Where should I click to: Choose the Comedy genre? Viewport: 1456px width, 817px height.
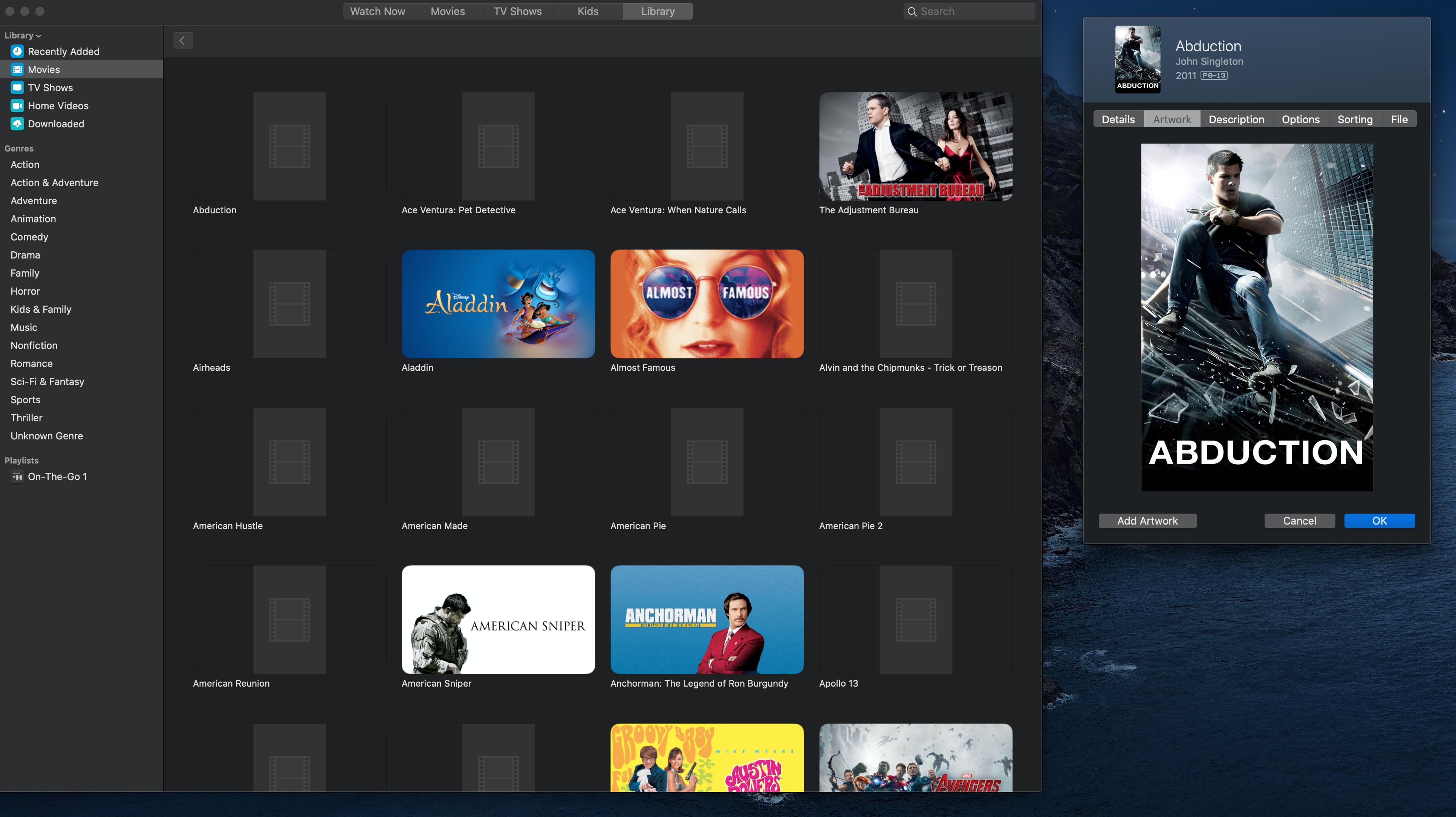coord(81,237)
